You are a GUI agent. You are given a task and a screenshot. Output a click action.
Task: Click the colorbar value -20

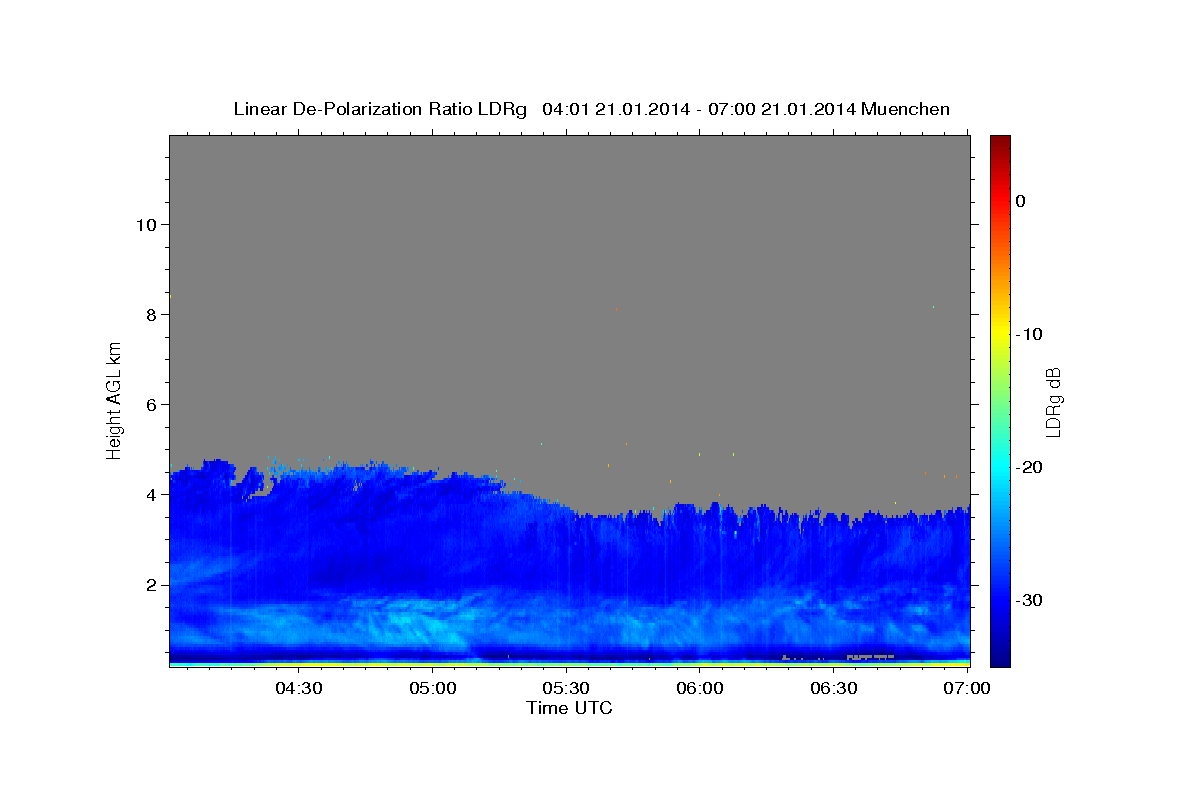[x=1029, y=467]
